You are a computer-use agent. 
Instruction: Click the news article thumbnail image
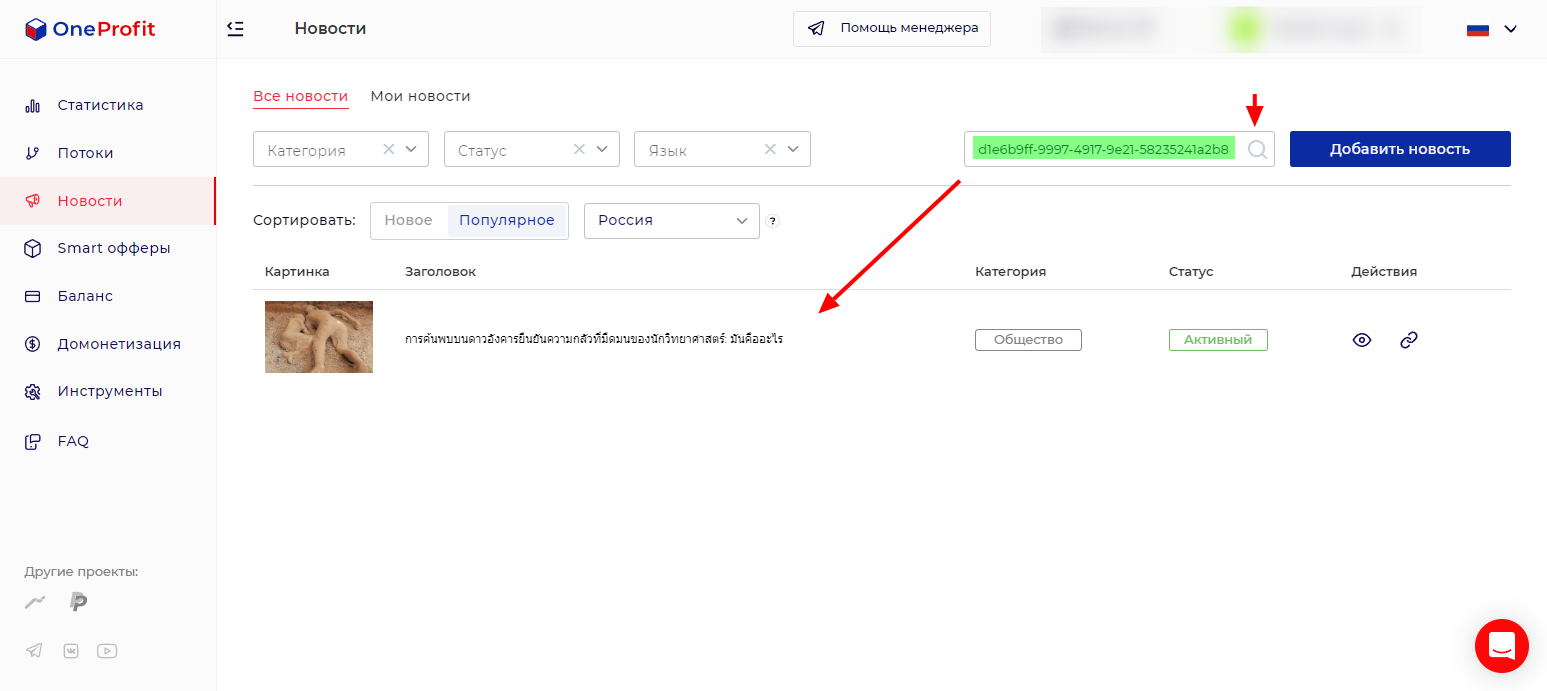click(319, 337)
